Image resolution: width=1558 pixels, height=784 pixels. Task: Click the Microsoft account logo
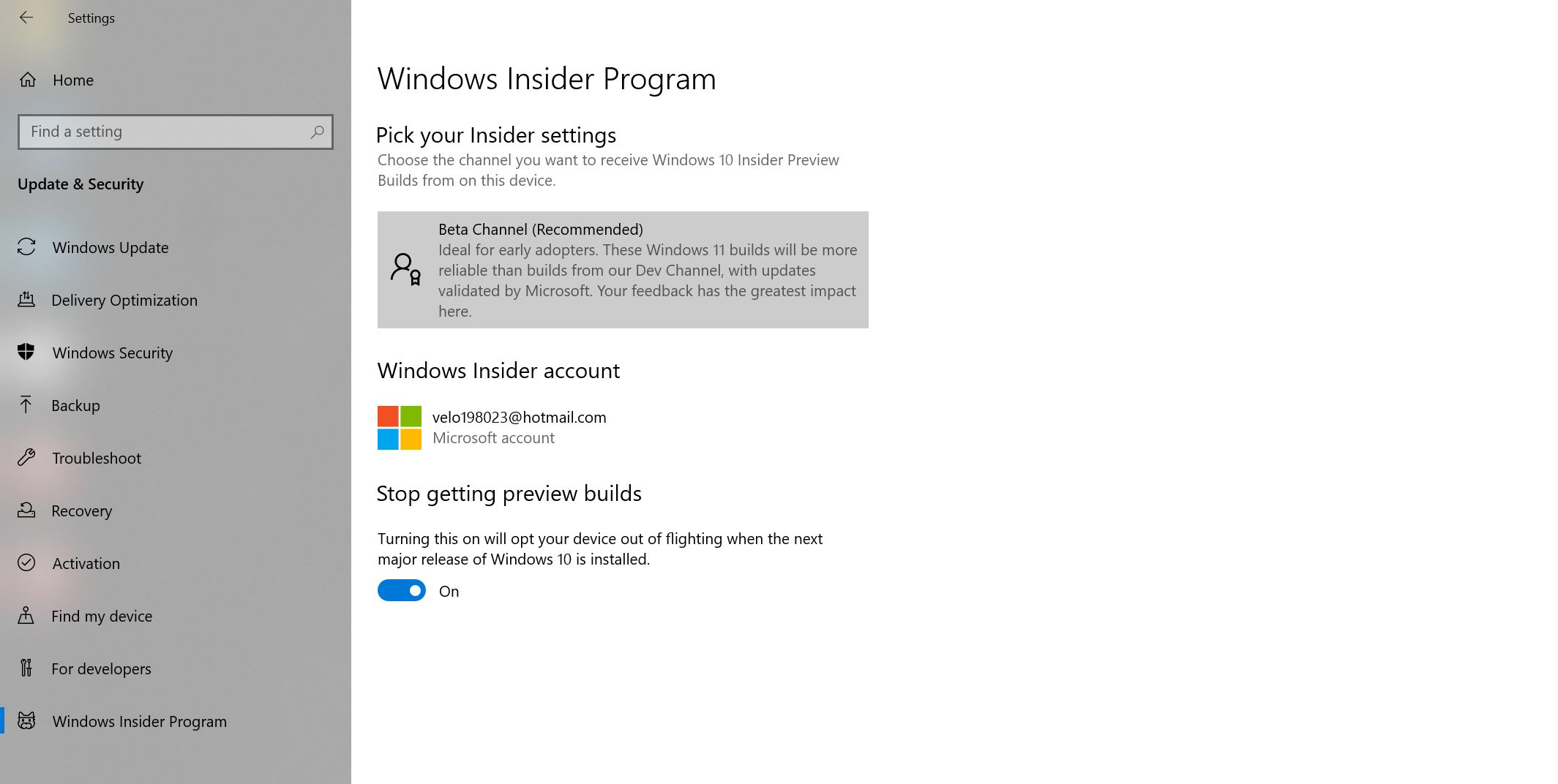[399, 428]
